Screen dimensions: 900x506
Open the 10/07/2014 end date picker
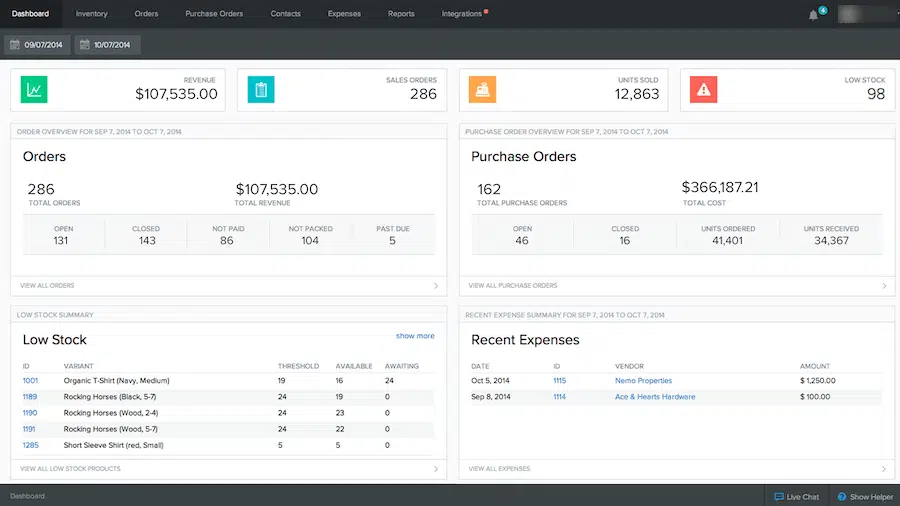coord(108,45)
